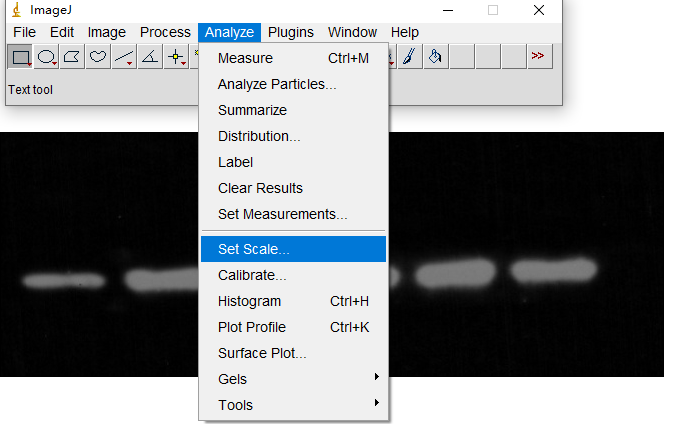Viewport: 674px width, 424px height.
Task: Select the Calibrate menu entry
Action: (x=252, y=275)
